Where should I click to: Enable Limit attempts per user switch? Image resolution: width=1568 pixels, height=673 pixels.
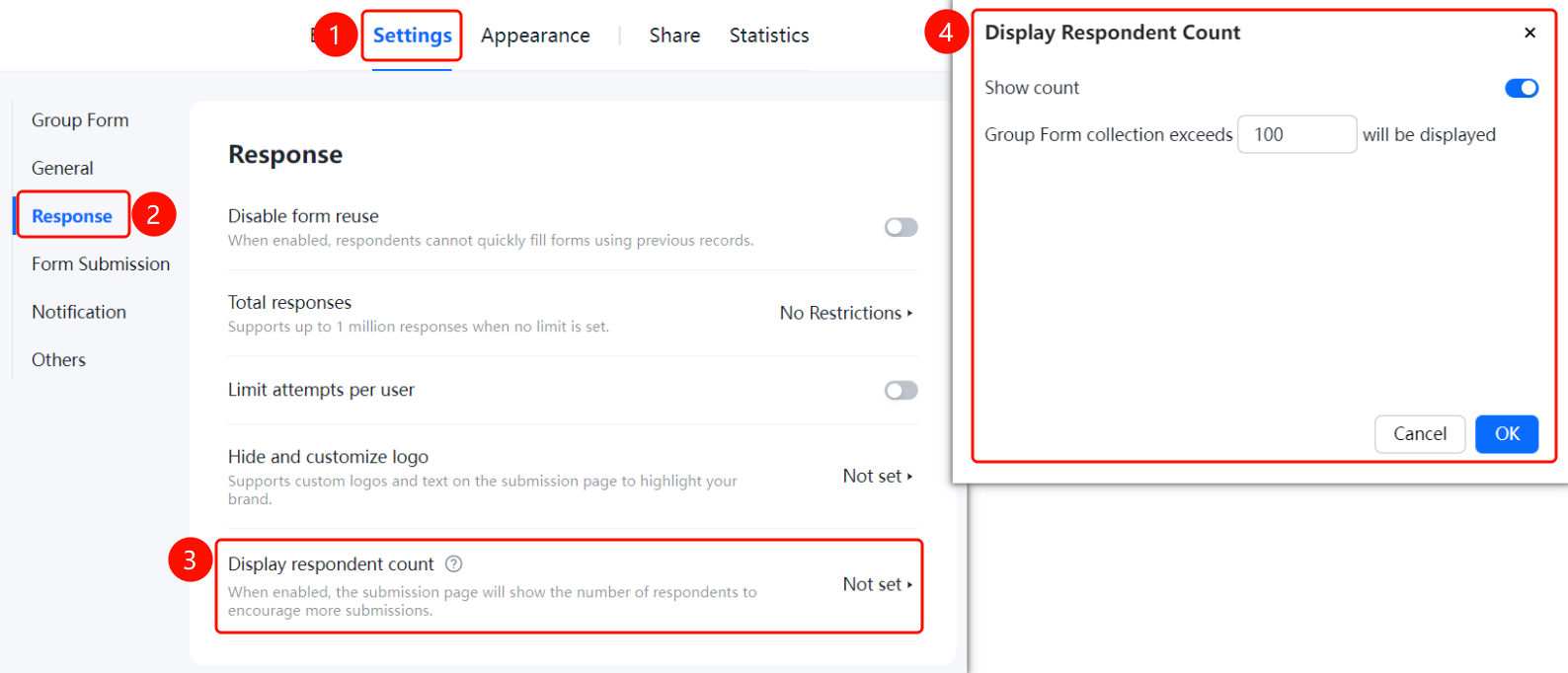point(901,390)
